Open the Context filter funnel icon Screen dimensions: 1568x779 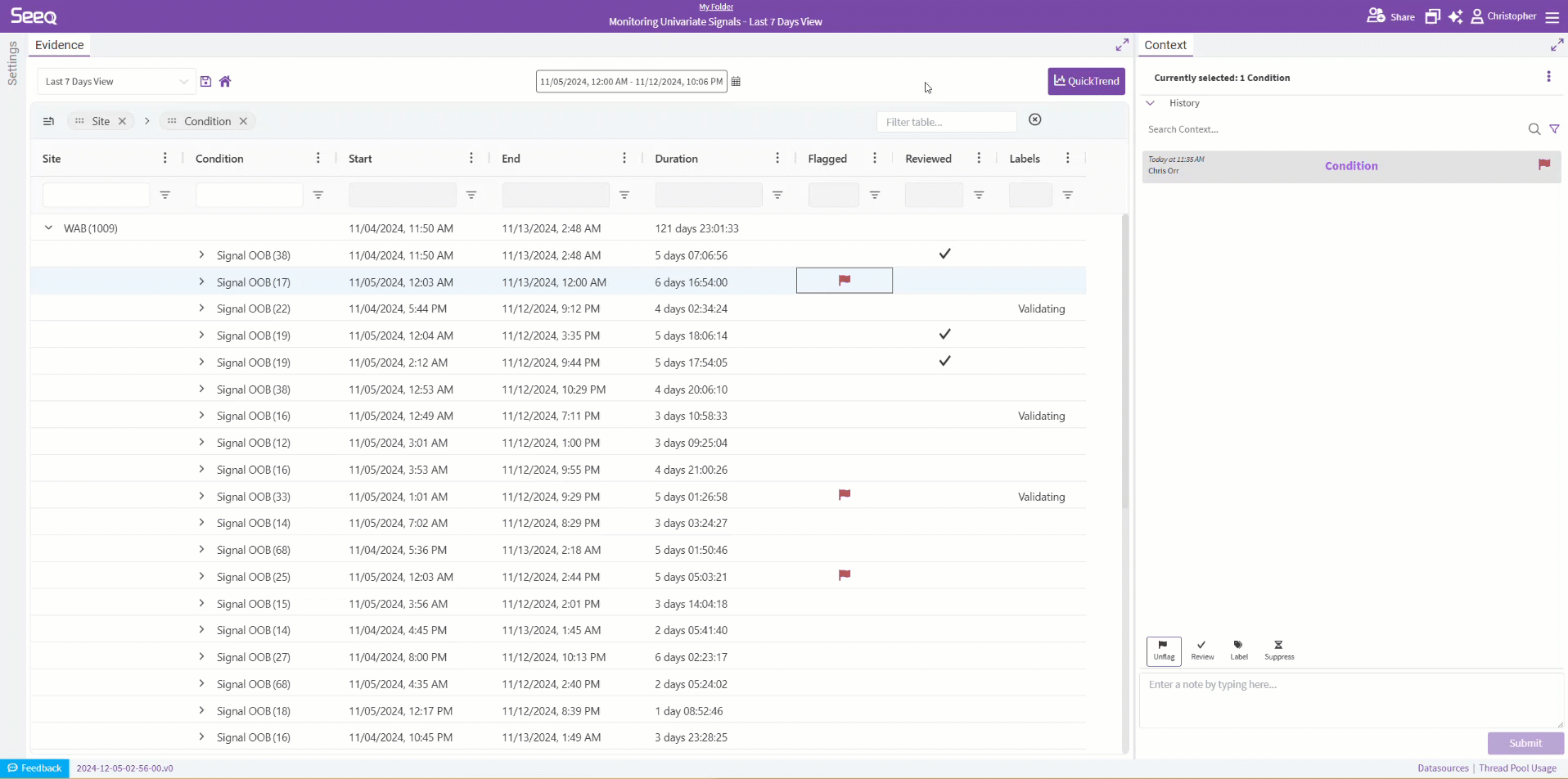tap(1554, 129)
